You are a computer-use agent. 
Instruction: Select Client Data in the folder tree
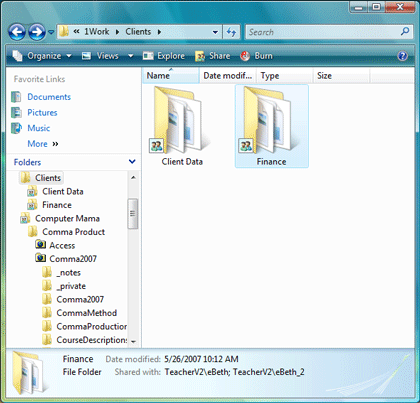click(x=63, y=192)
